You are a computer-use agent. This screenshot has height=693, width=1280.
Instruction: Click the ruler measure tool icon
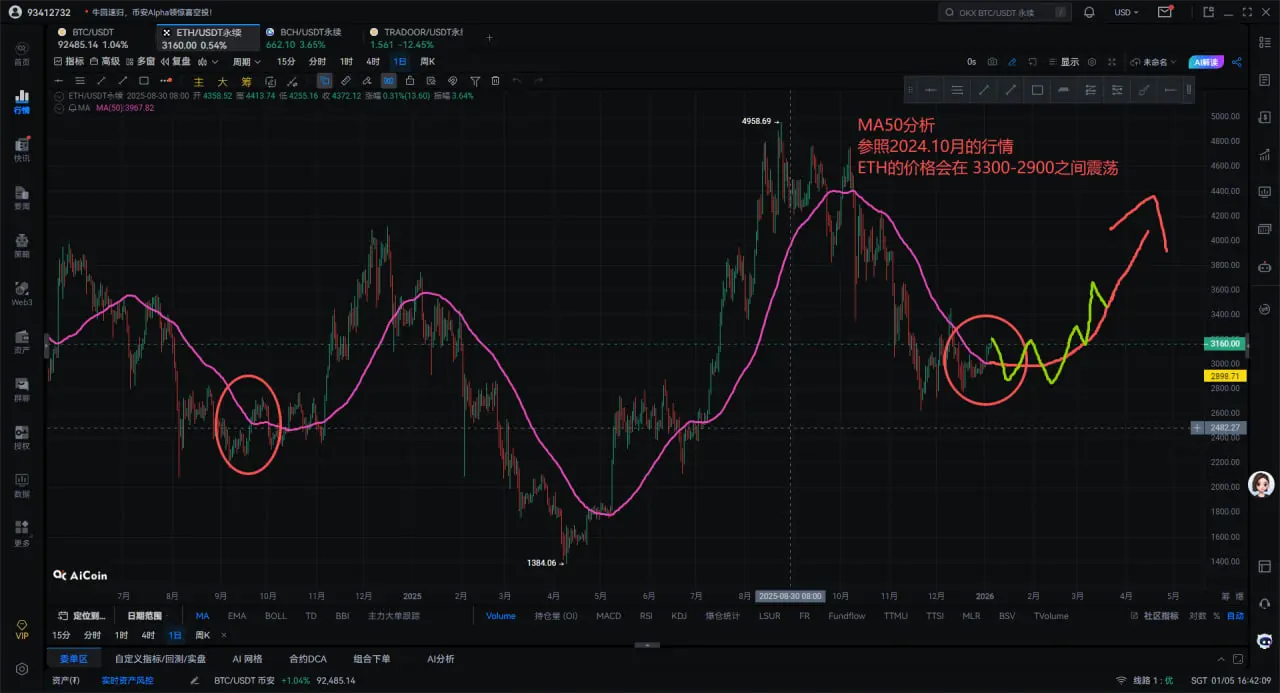pyautogui.click(x=346, y=80)
